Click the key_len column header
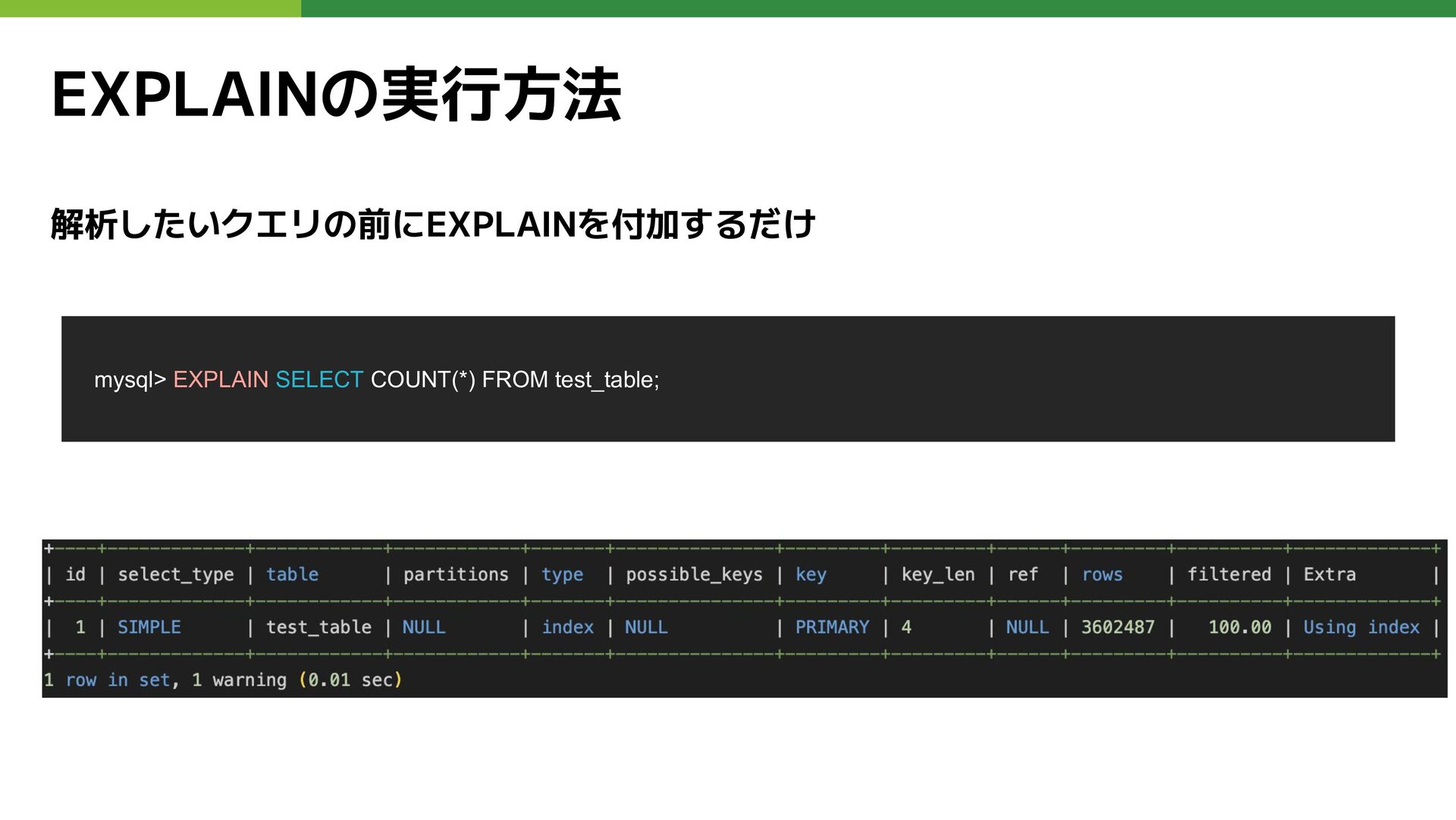This screenshot has width=1456, height=820. tap(938, 575)
